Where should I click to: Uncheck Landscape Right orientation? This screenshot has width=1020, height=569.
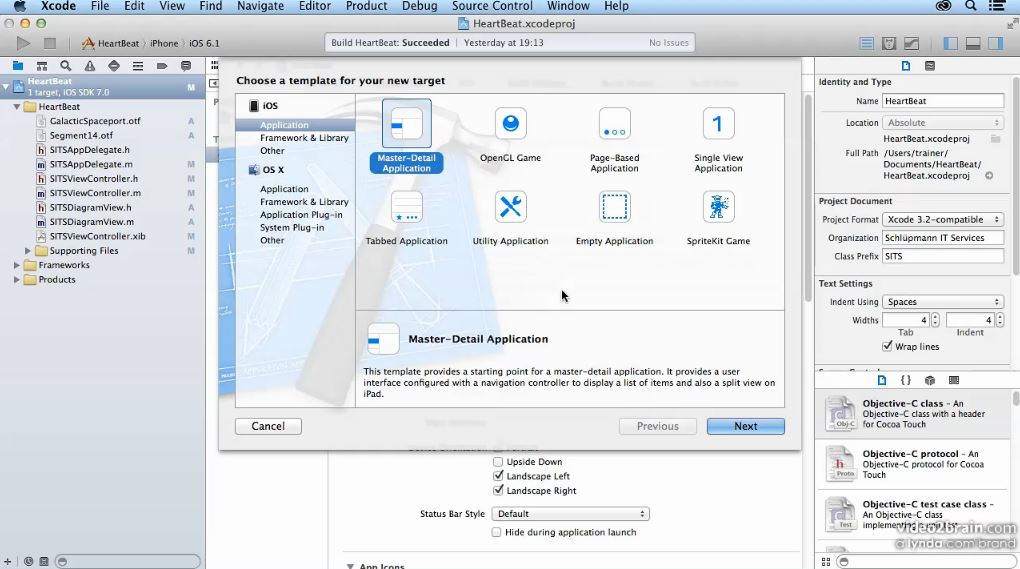[x=498, y=490]
